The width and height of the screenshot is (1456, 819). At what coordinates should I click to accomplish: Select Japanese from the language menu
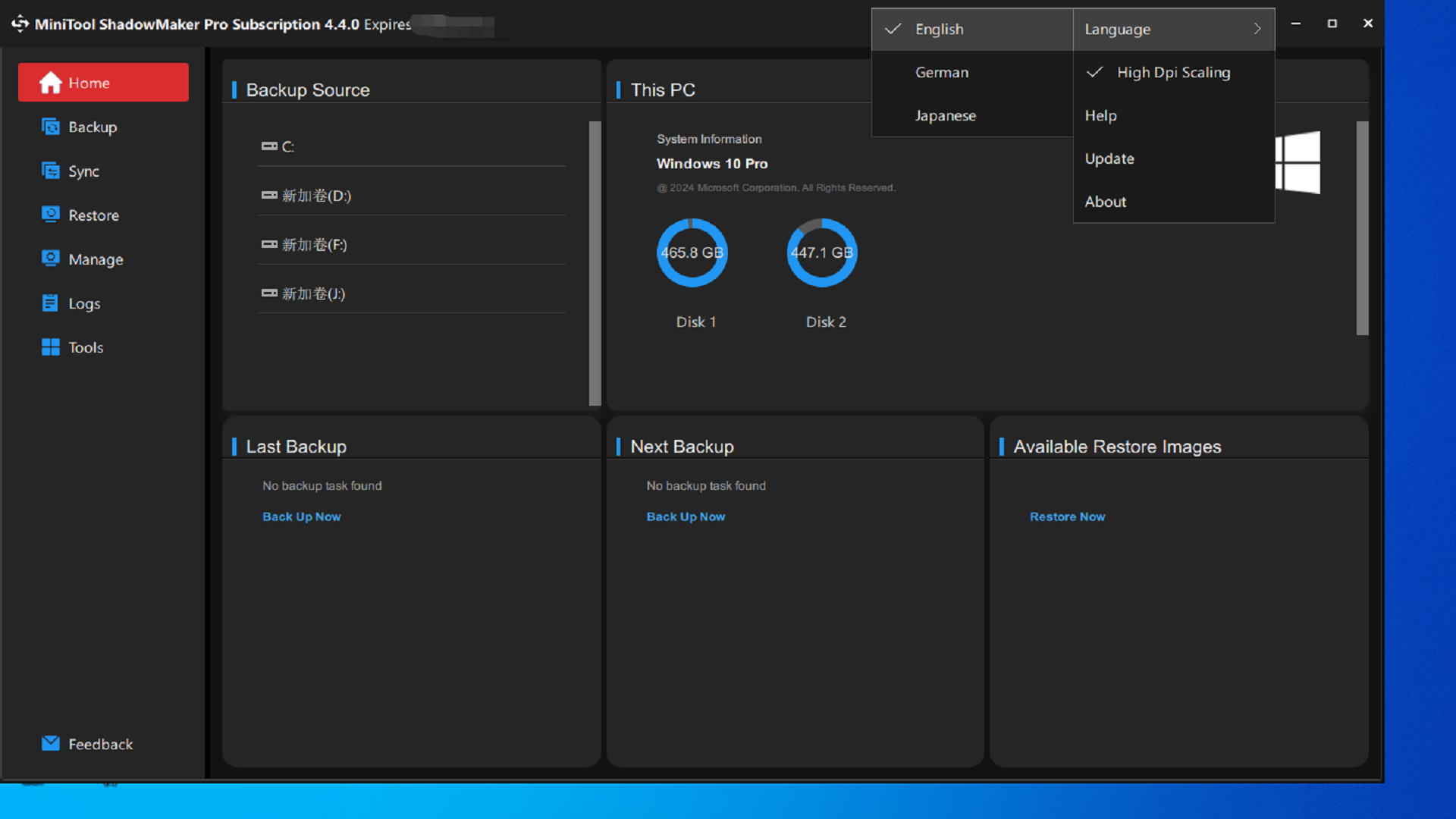click(x=945, y=115)
